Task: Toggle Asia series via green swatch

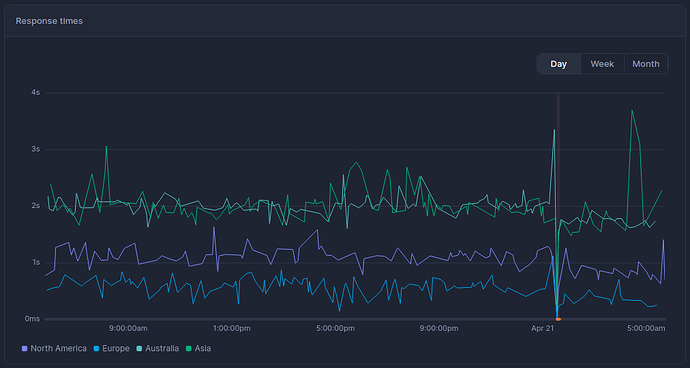Action: 189,349
